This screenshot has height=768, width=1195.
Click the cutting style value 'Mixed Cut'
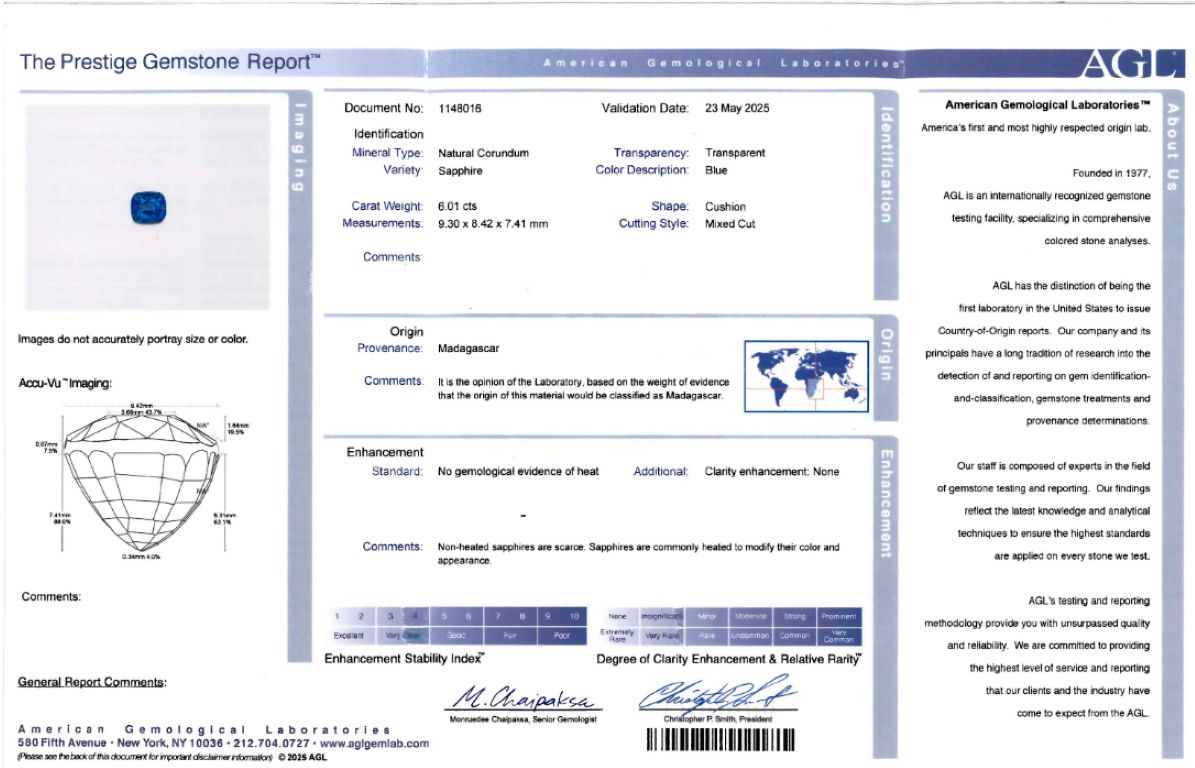[x=730, y=224]
